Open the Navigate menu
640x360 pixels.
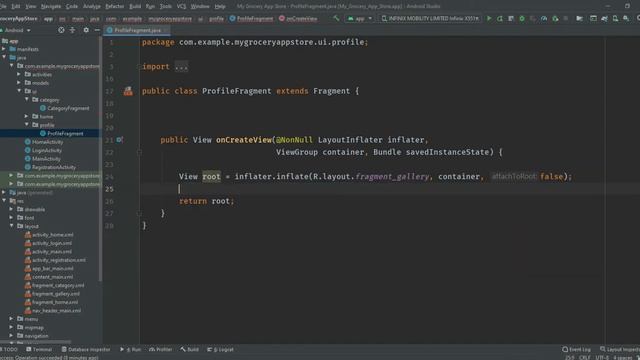pos(51,6)
